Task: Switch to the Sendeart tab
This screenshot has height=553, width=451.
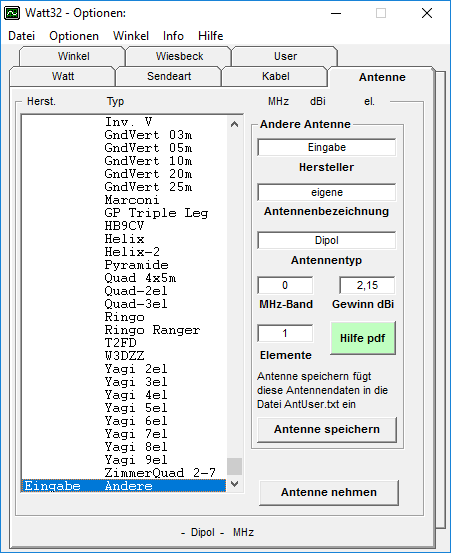Action: 169,76
